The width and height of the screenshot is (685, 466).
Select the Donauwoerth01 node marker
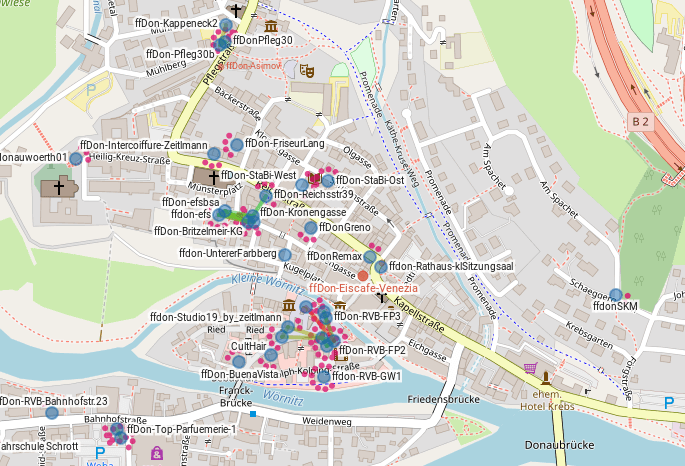coord(76,159)
